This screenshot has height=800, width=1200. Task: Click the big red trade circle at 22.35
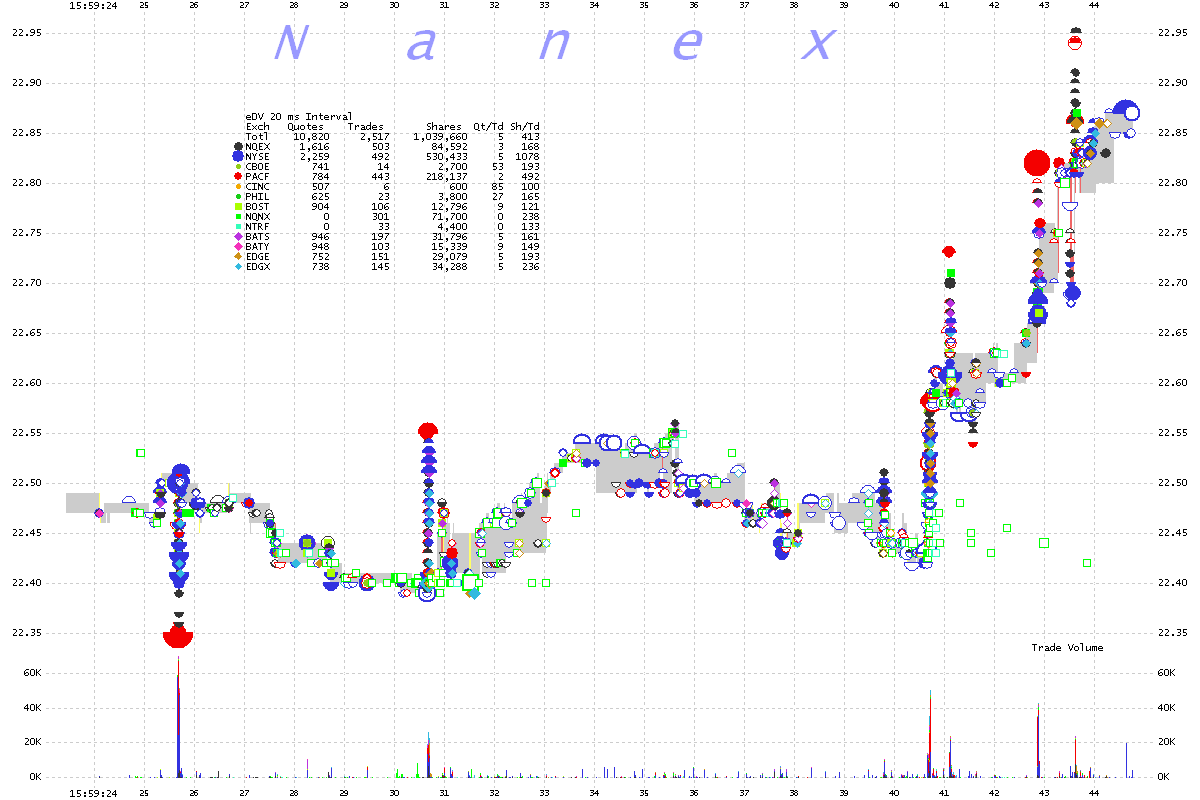coord(178,635)
